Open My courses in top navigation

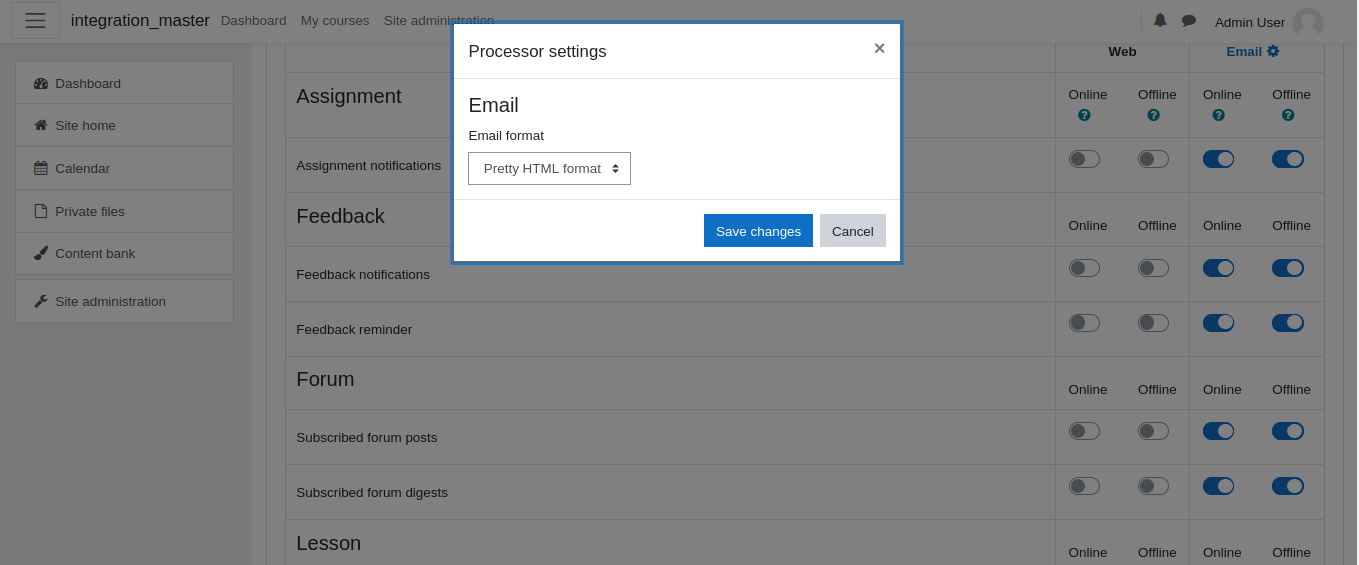pyautogui.click(x=335, y=20)
